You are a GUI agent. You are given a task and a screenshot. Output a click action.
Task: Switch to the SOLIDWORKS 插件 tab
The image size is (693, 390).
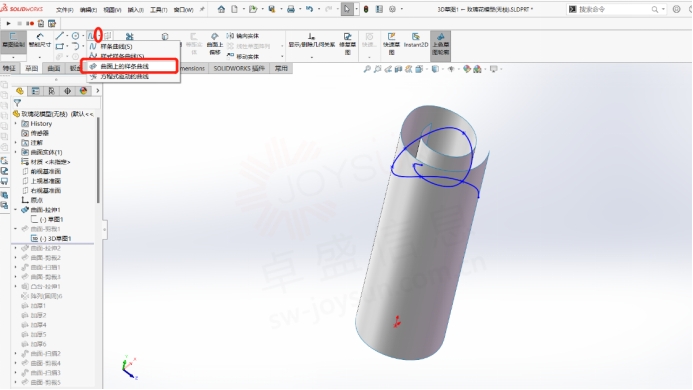[239, 68]
